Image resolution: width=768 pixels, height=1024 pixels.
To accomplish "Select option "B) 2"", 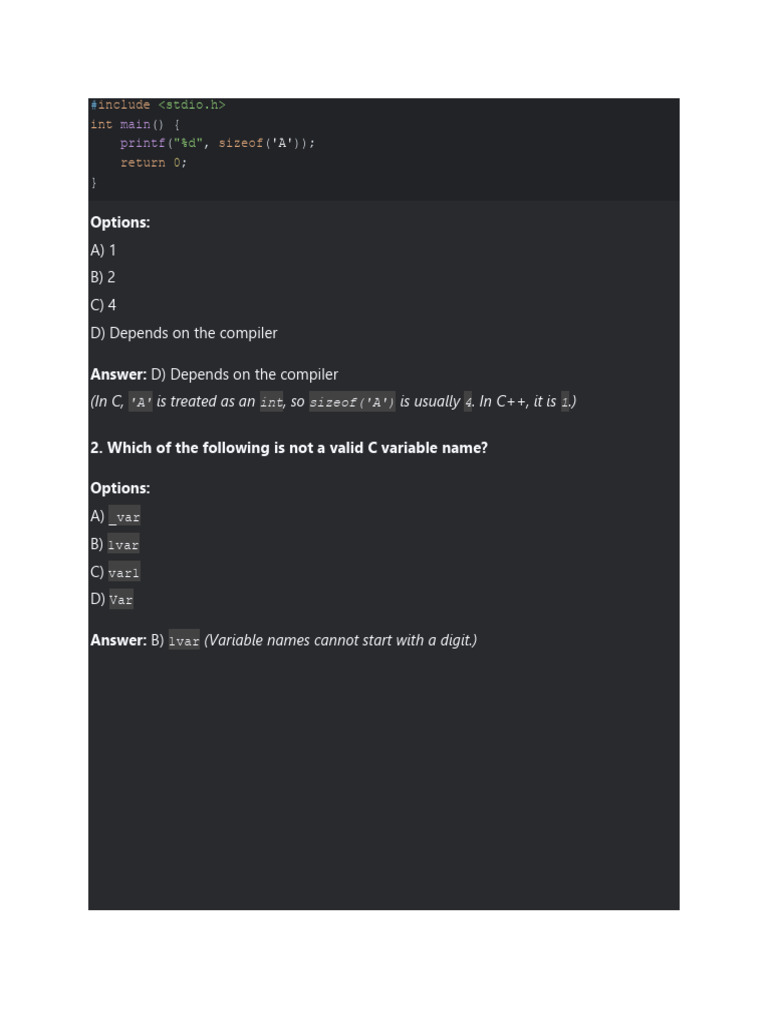I will tap(103, 277).
